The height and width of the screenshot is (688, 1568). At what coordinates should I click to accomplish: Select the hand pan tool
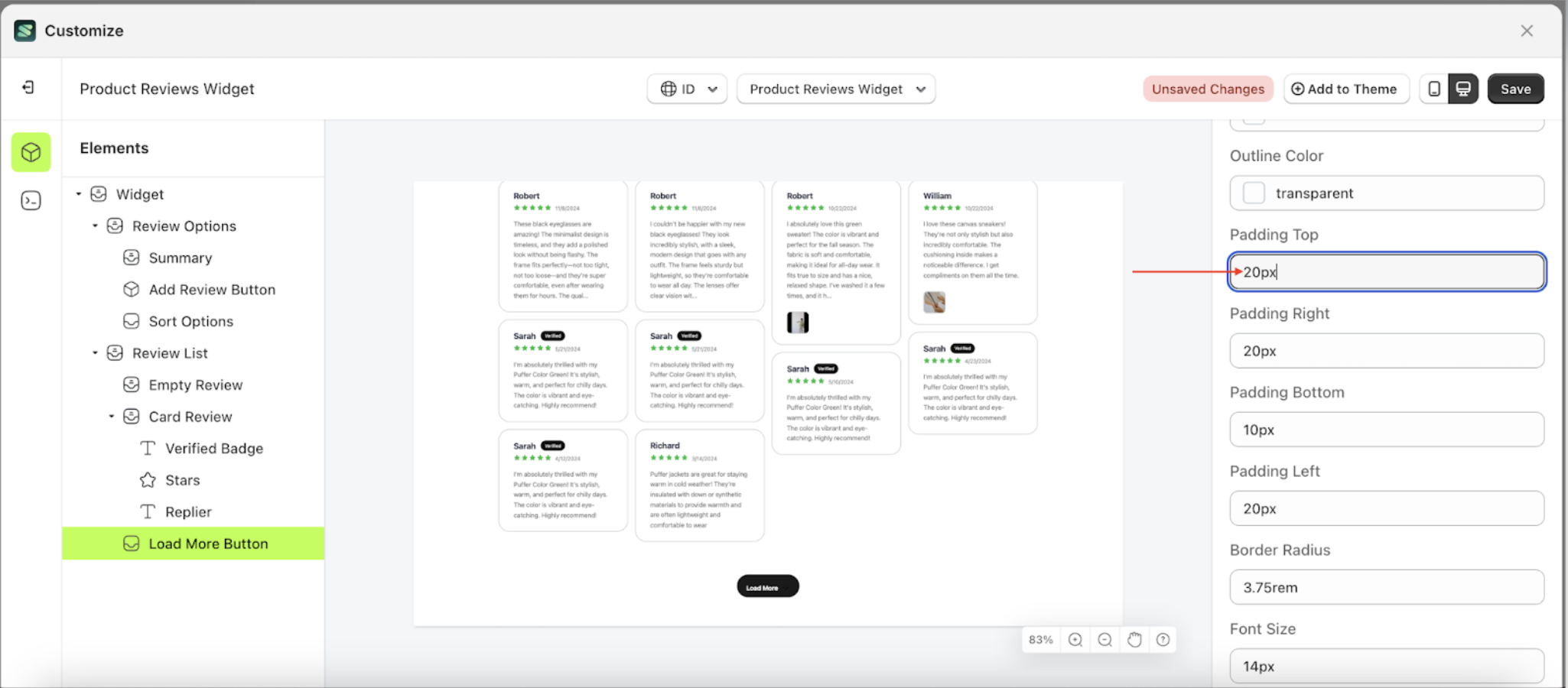tap(1134, 640)
